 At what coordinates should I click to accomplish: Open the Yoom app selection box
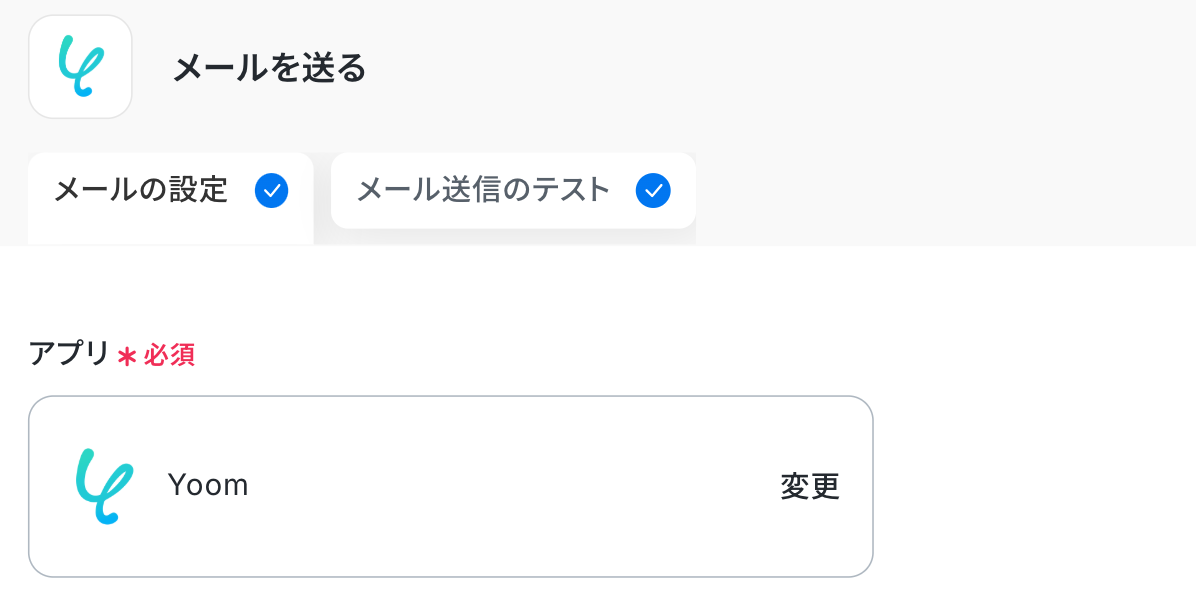(450, 486)
